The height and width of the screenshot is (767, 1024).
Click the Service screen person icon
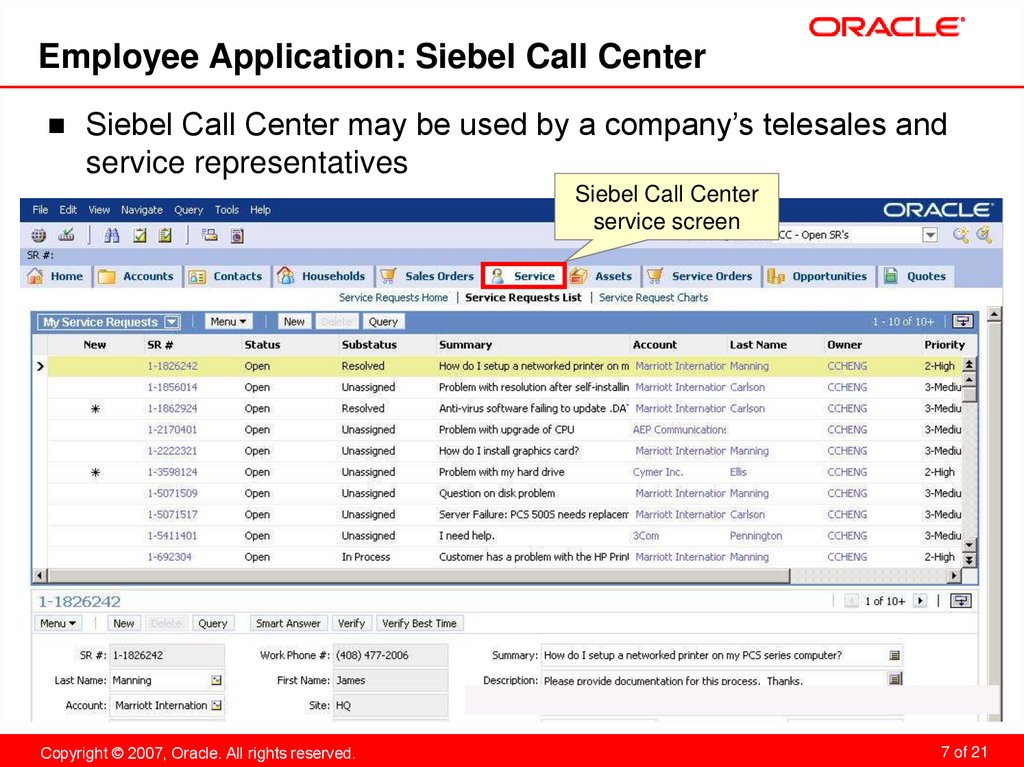[499, 275]
